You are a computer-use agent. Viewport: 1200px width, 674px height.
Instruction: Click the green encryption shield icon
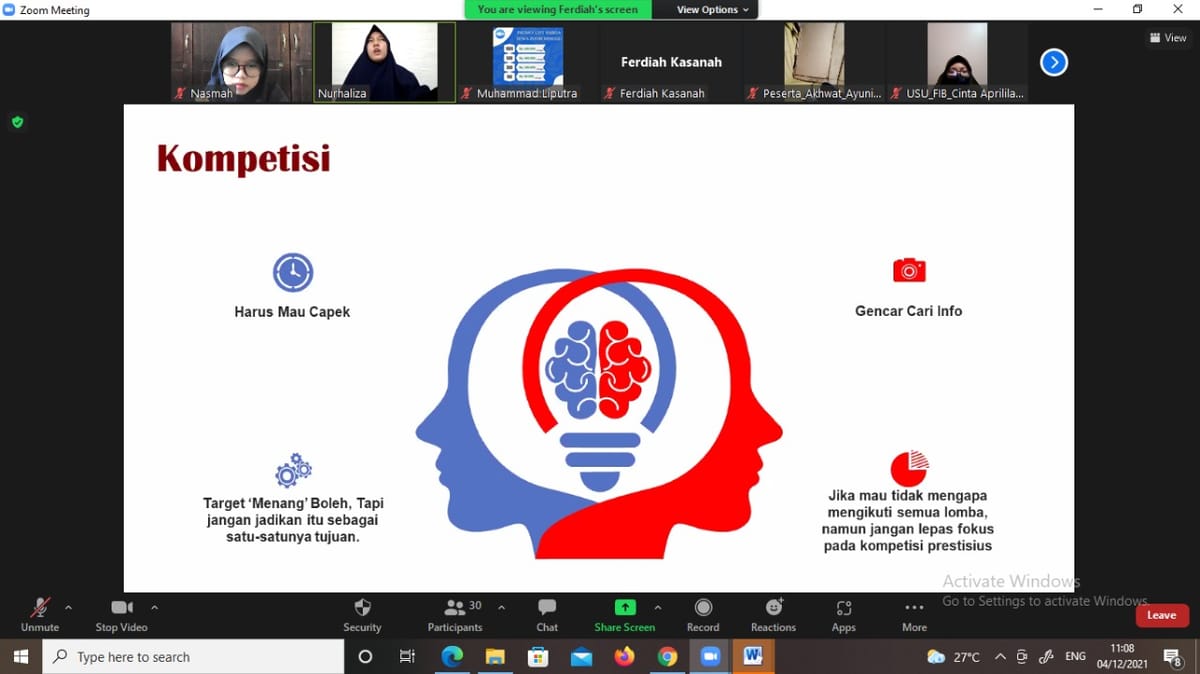17,122
